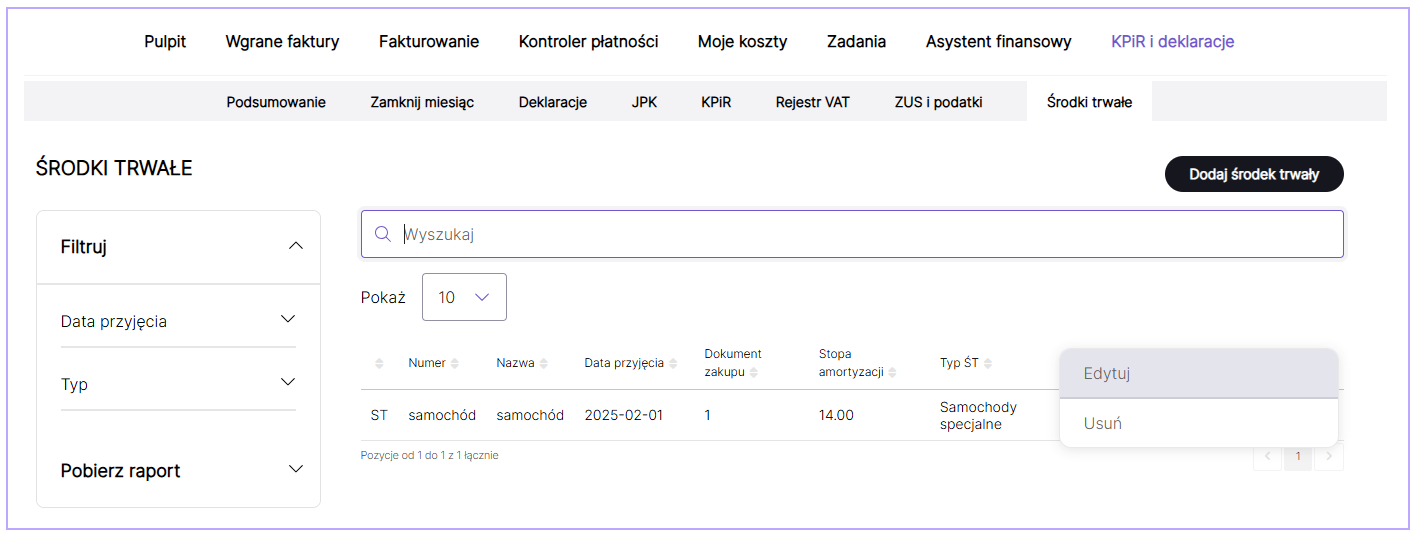Open Wgrane faktury in the top menu

[282, 42]
